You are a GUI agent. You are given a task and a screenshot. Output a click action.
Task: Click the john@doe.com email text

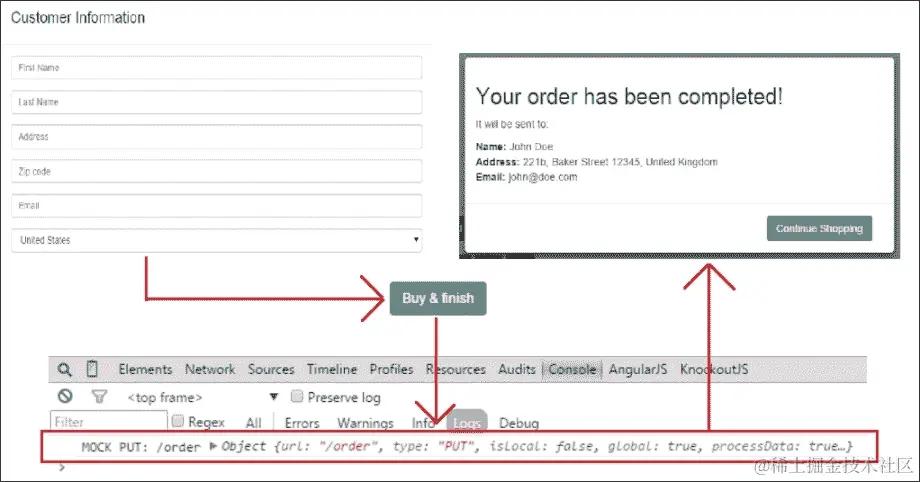[543, 177]
